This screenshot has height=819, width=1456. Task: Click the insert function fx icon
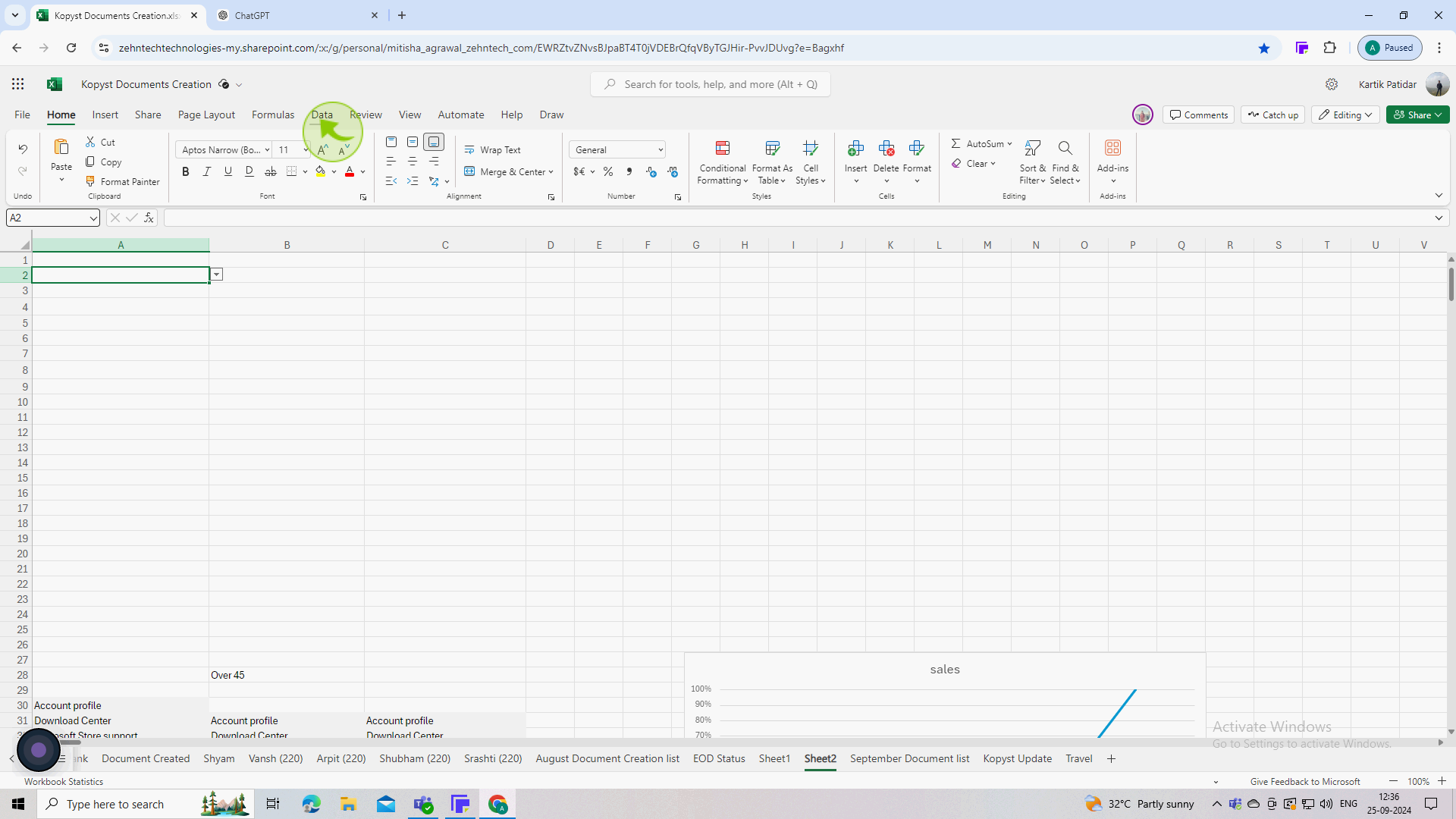149,218
